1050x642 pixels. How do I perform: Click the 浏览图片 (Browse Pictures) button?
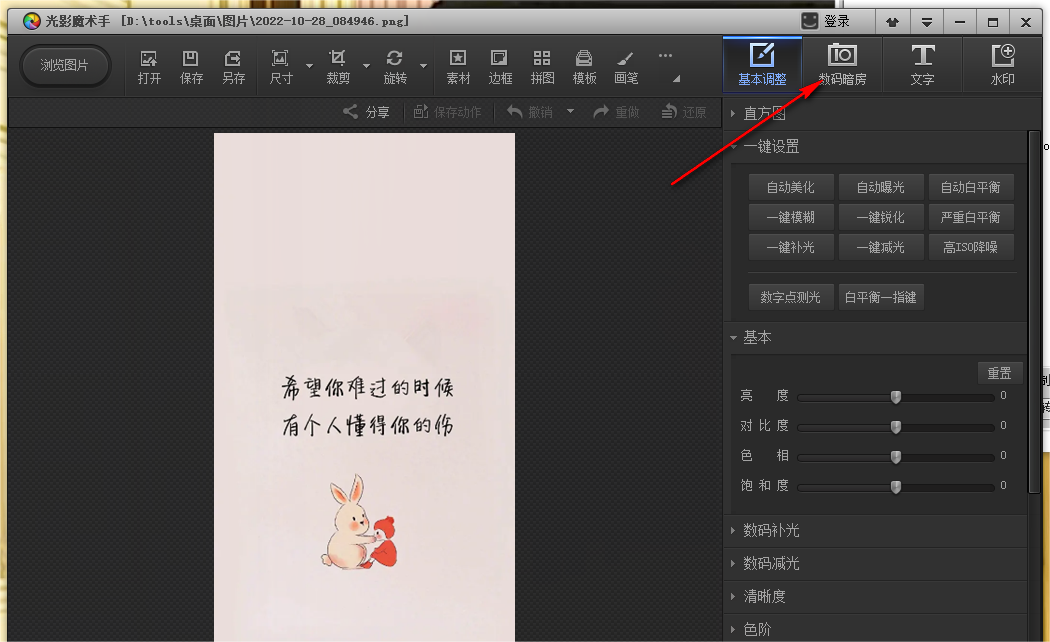pos(65,66)
